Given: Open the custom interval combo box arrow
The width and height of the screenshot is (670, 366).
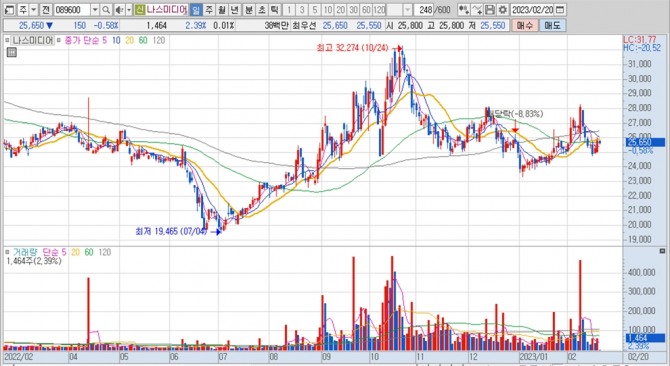Looking at the screenshot, I should 407,9.
